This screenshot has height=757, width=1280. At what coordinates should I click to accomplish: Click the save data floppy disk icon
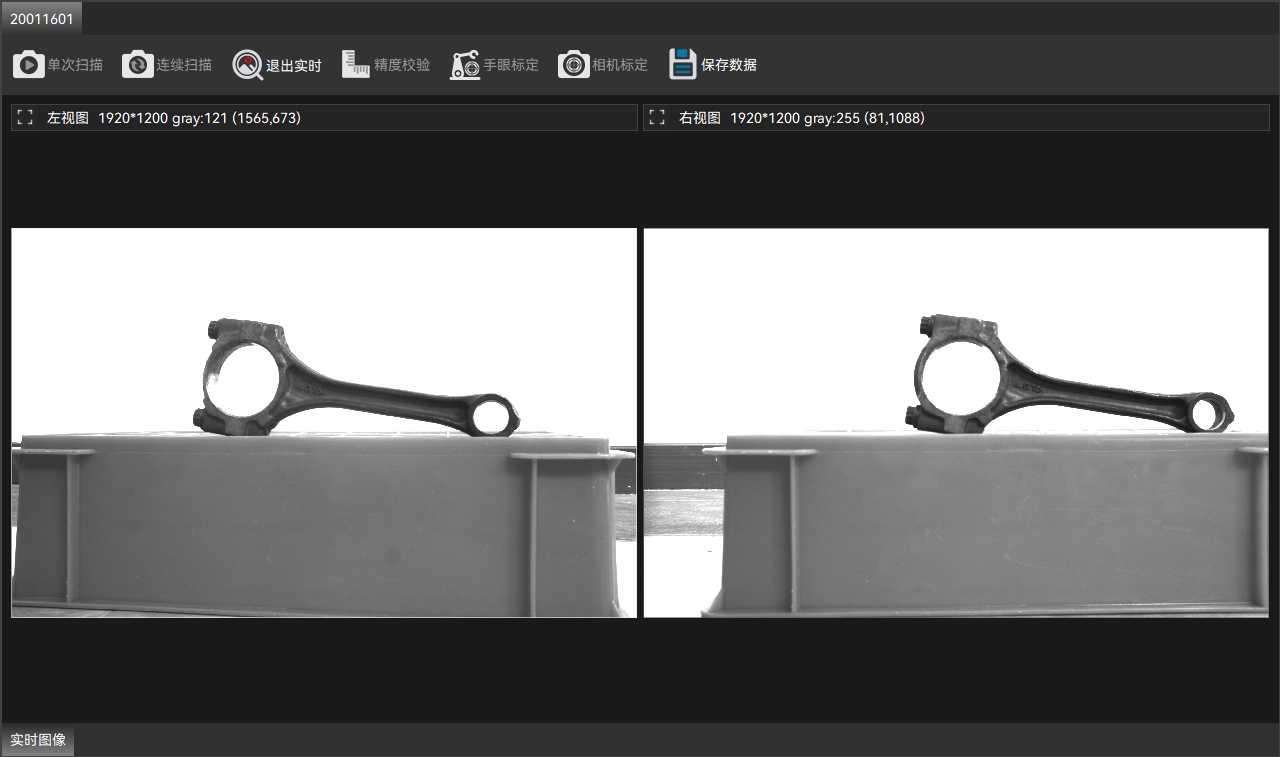tap(683, 65)
